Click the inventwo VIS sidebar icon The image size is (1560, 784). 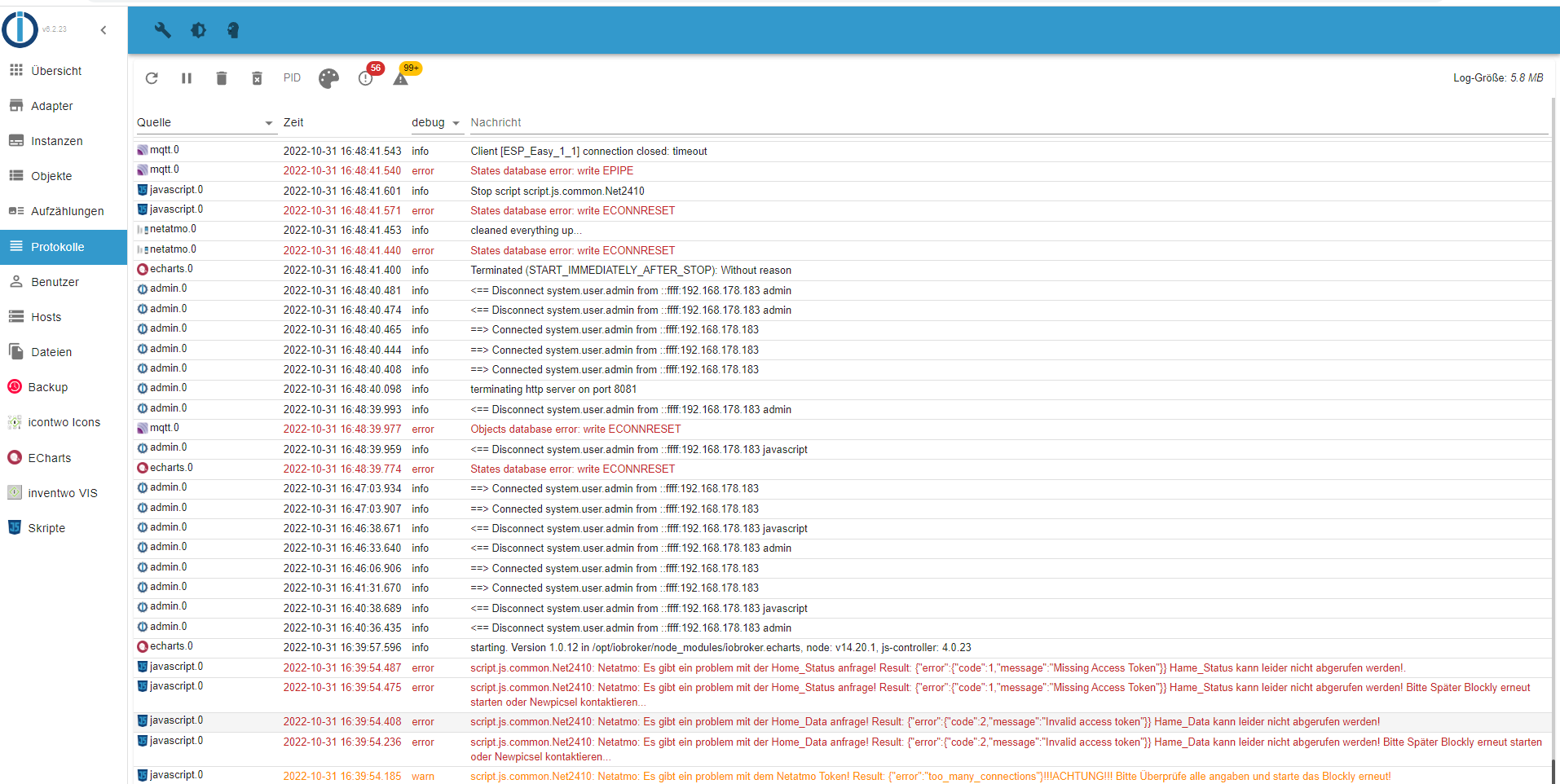[14, 492]
